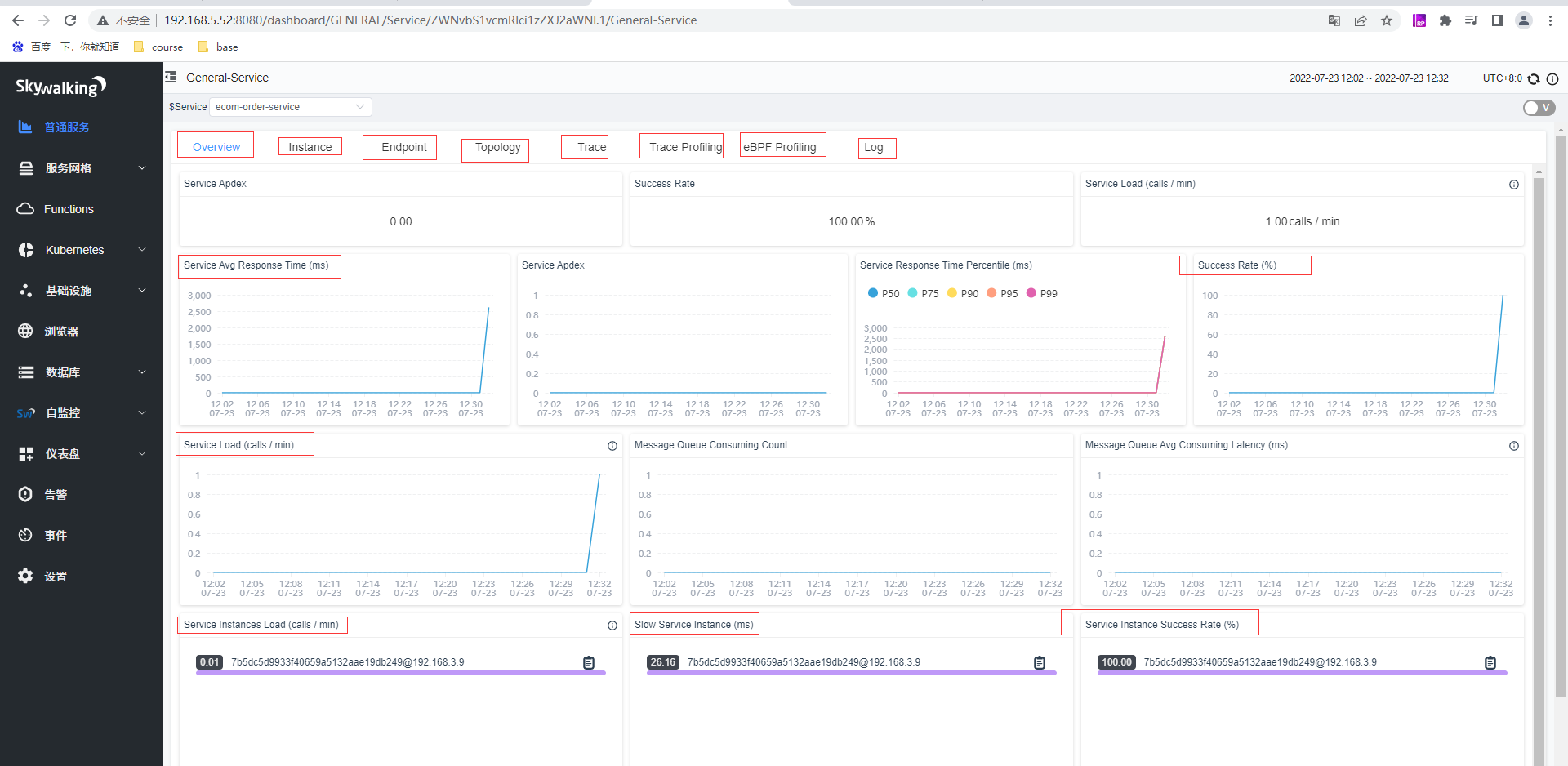
Task: Copy instance name in Slow Service Instance row
Action: pyautogui.click(x=1040, y=662)
